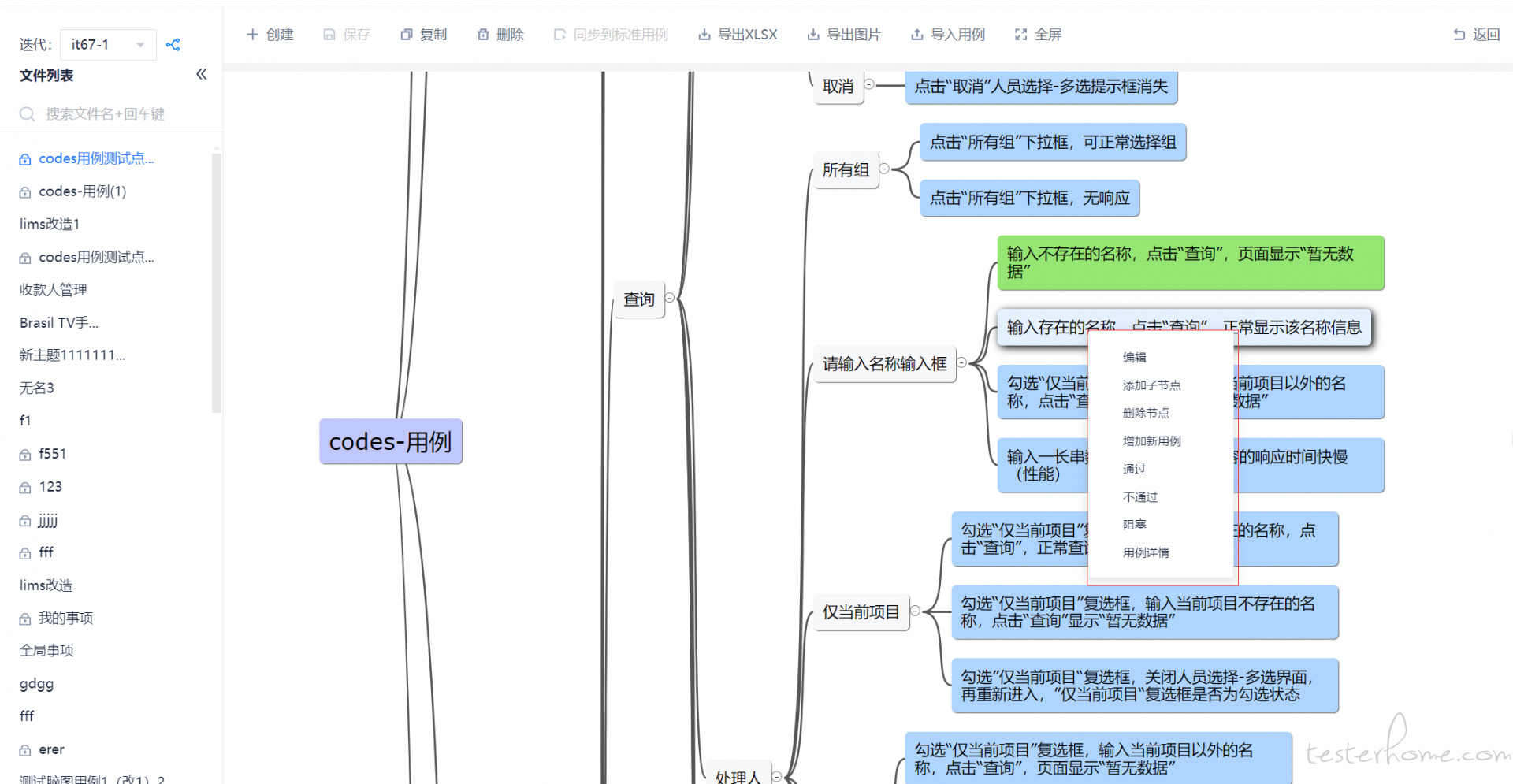Select green node 输入不存在的名称
The image size is (1513, 784).
point(1191,262)
